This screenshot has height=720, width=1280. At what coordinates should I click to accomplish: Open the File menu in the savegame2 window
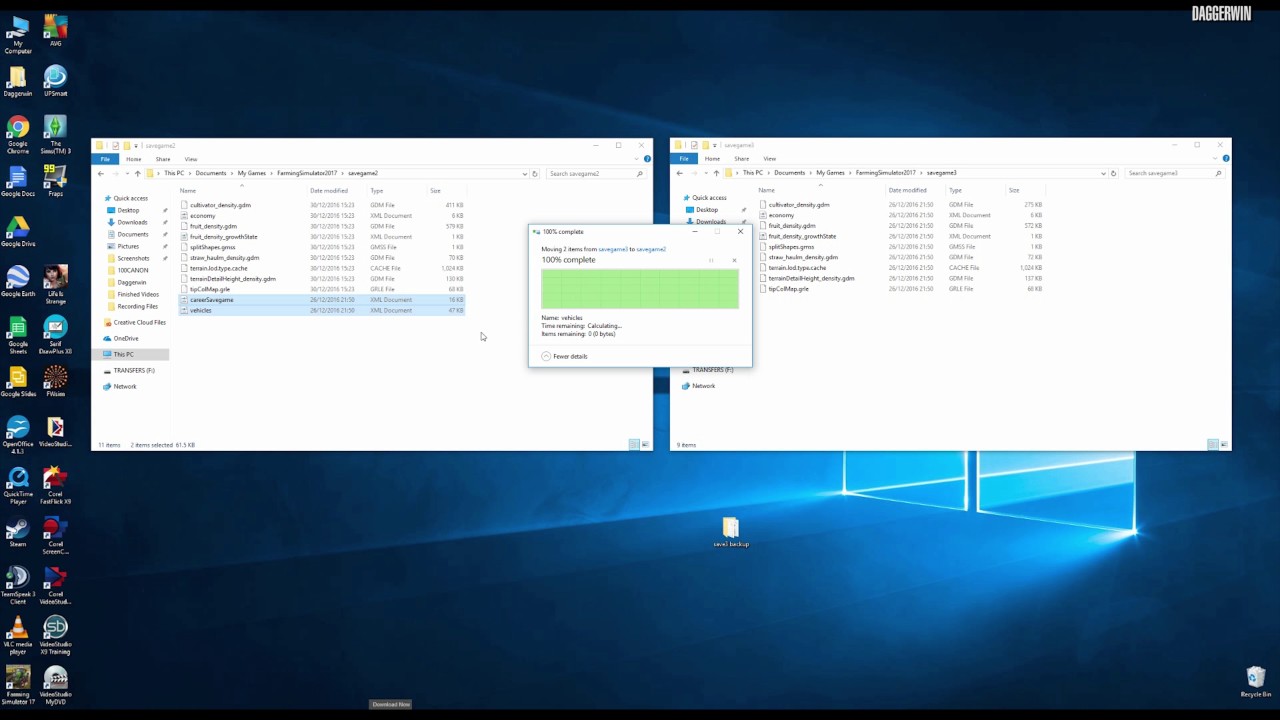click(x=105, y=159)
